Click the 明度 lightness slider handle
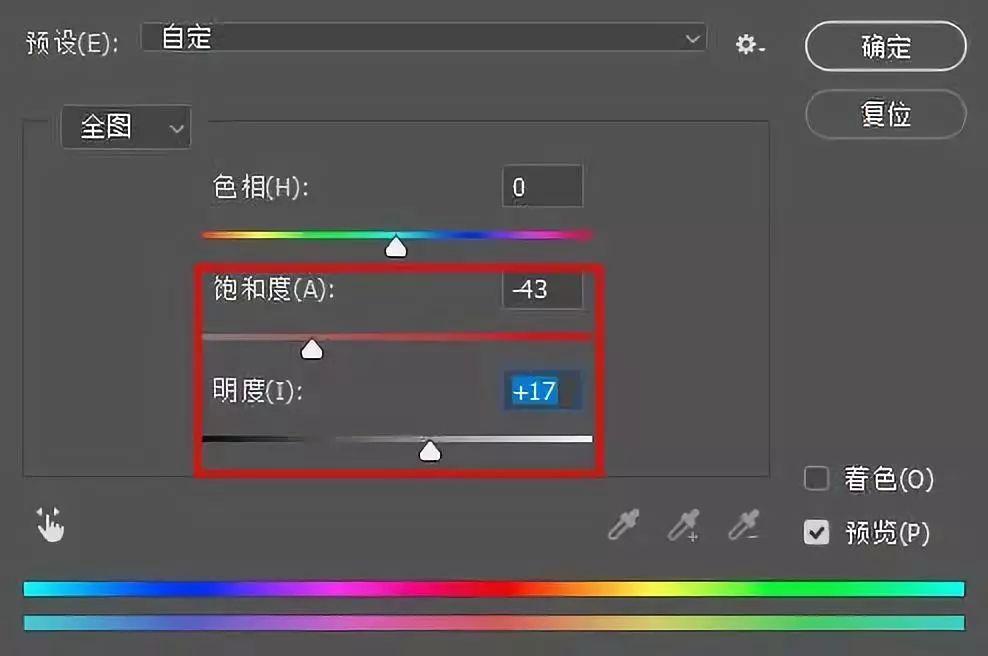The width and height of the screenshot is (988, 656). tap(430, 450)
